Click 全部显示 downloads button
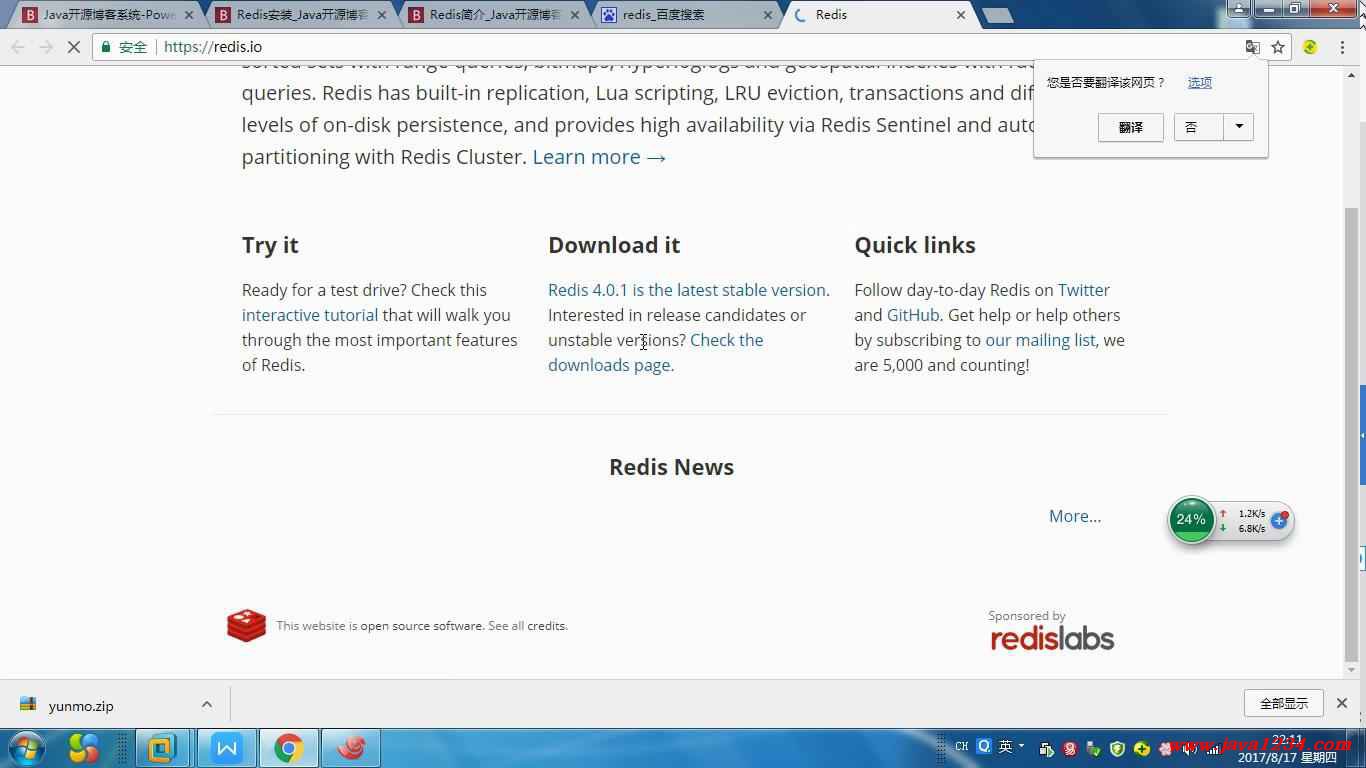 1284,704
